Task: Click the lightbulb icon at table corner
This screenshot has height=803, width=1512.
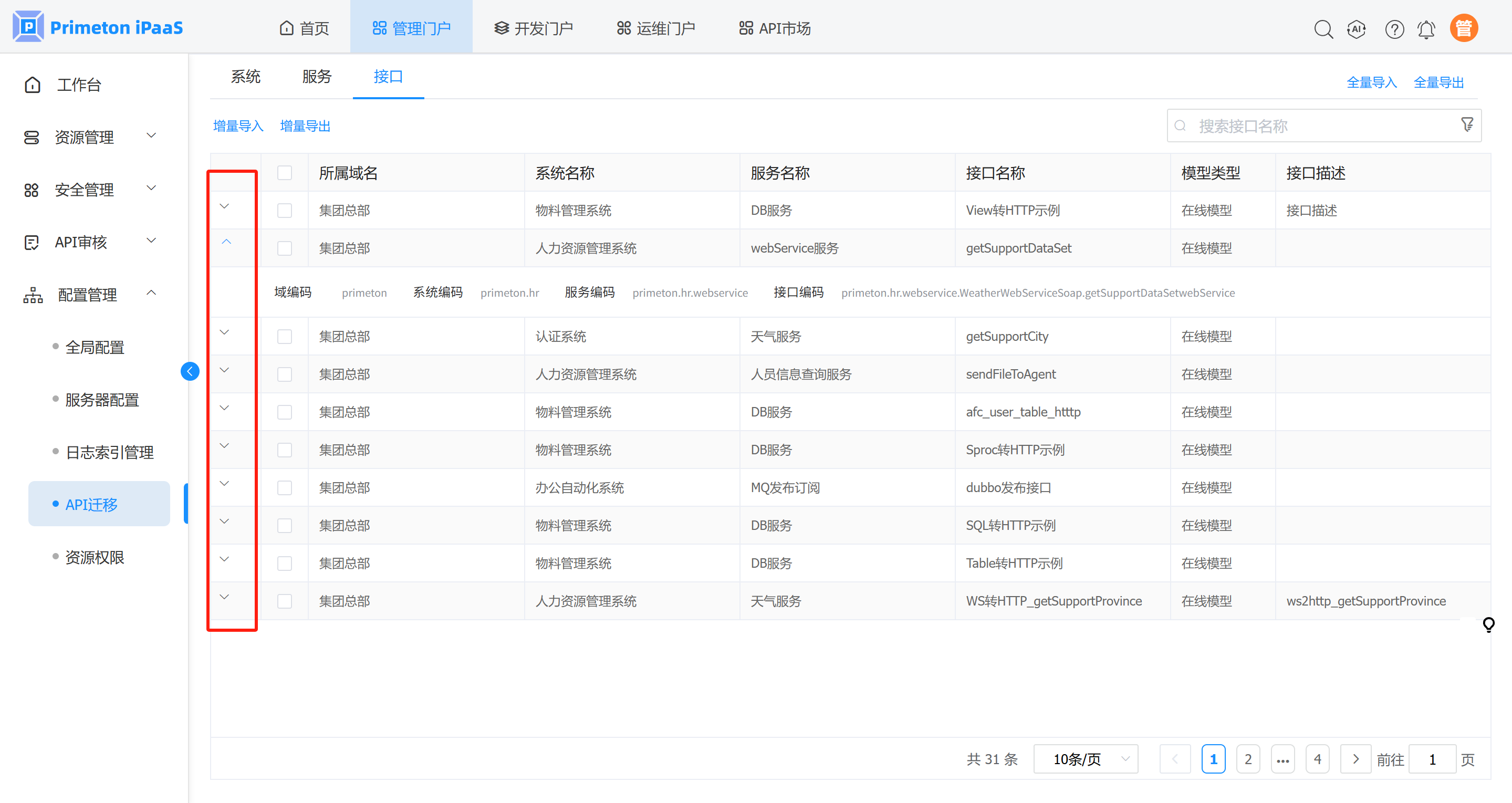Action: coord(1488,624)
